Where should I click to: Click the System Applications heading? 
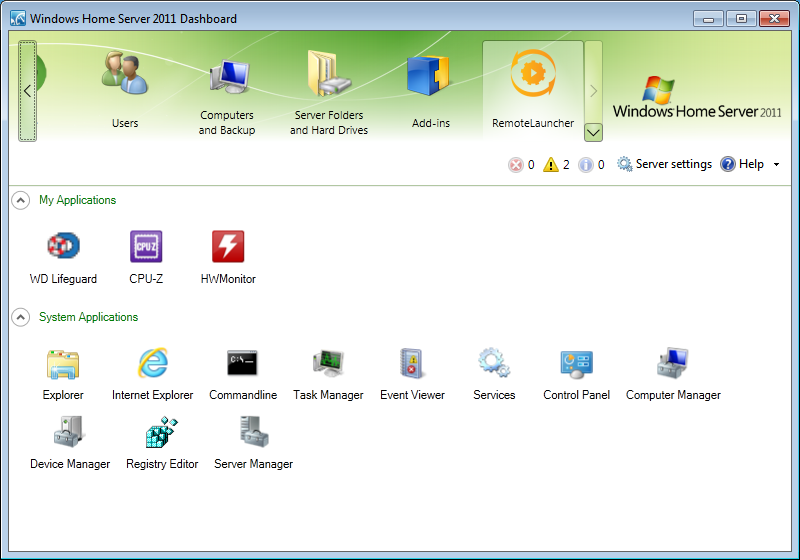(x=88, y=317)
